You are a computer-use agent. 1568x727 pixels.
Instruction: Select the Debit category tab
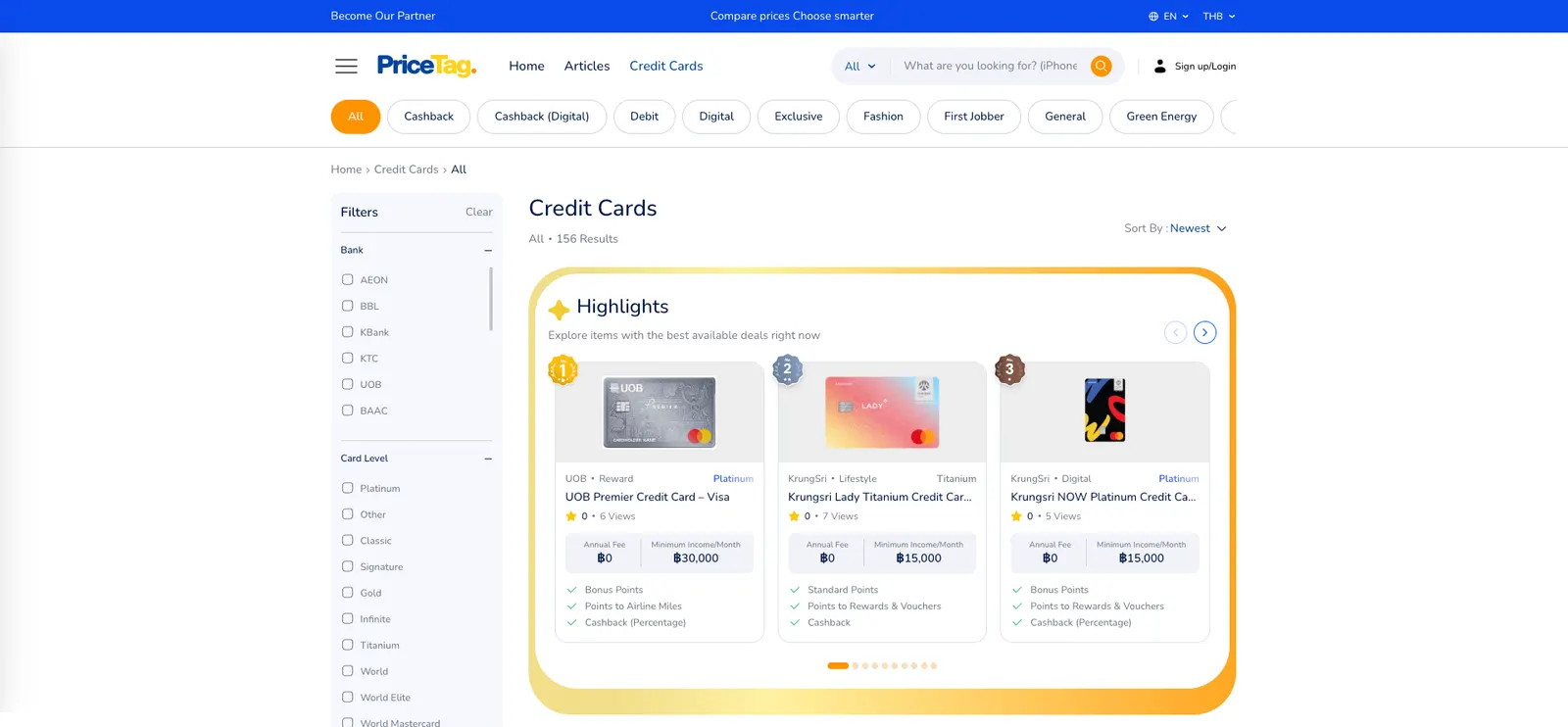pyautogui.click(x=645, y=117)
